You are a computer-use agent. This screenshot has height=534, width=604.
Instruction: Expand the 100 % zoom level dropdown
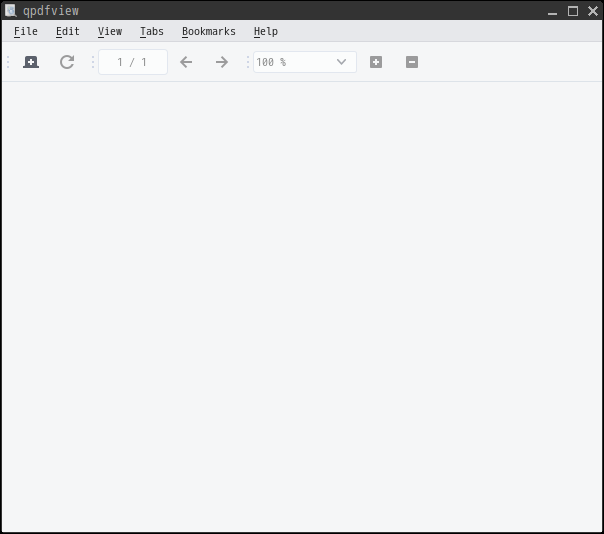click(341, 62)
